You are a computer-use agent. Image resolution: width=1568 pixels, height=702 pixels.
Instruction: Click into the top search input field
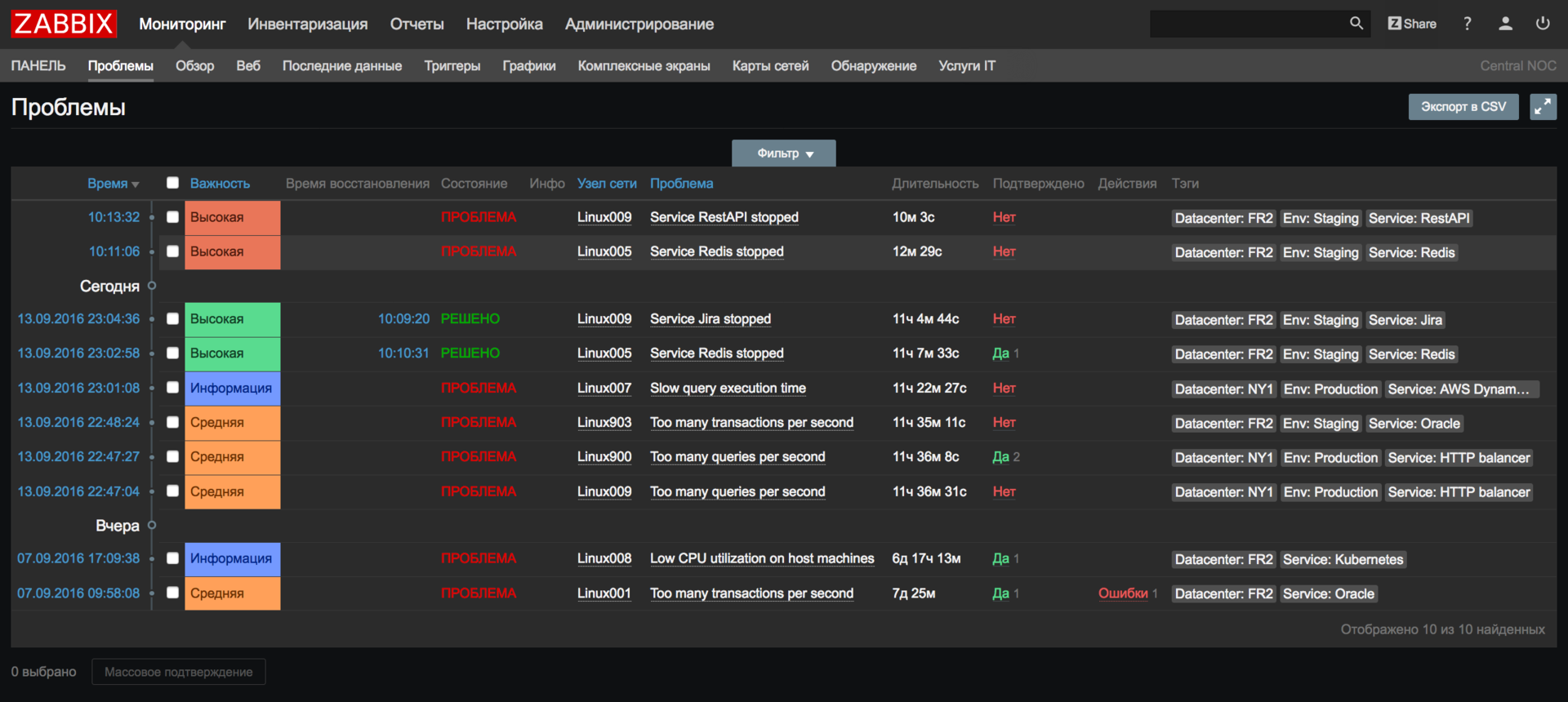1245,24
